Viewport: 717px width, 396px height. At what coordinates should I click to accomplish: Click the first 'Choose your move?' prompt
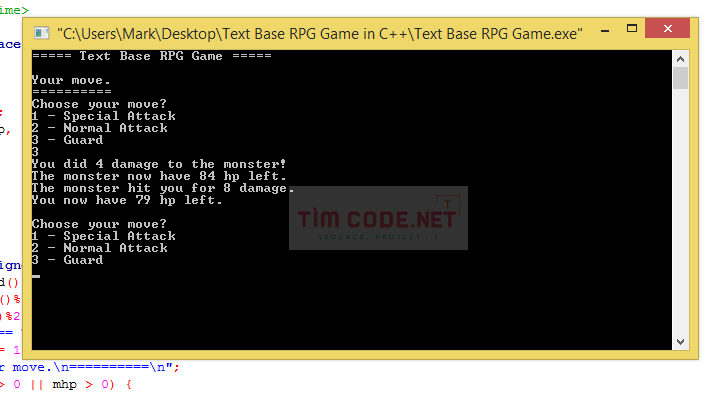pyautogui.click(x=99, y=104)
